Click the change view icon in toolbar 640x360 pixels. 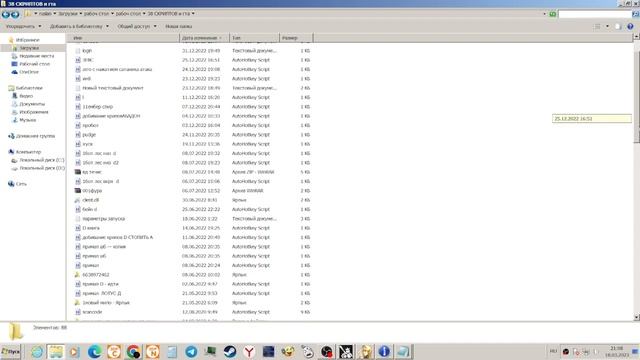pos(598,26)
